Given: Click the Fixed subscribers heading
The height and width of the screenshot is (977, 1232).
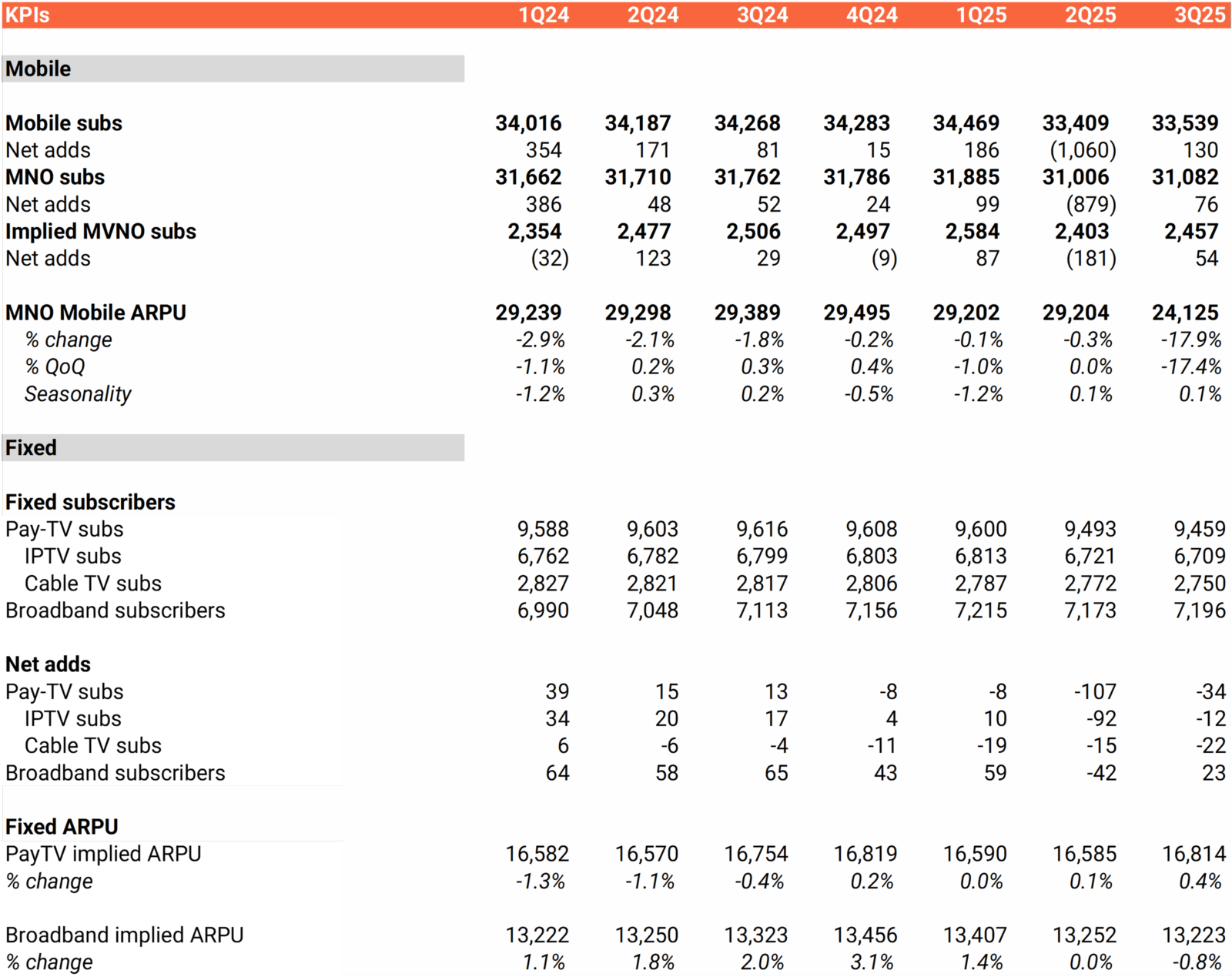Looking at the screenshot, I should 90,502.
